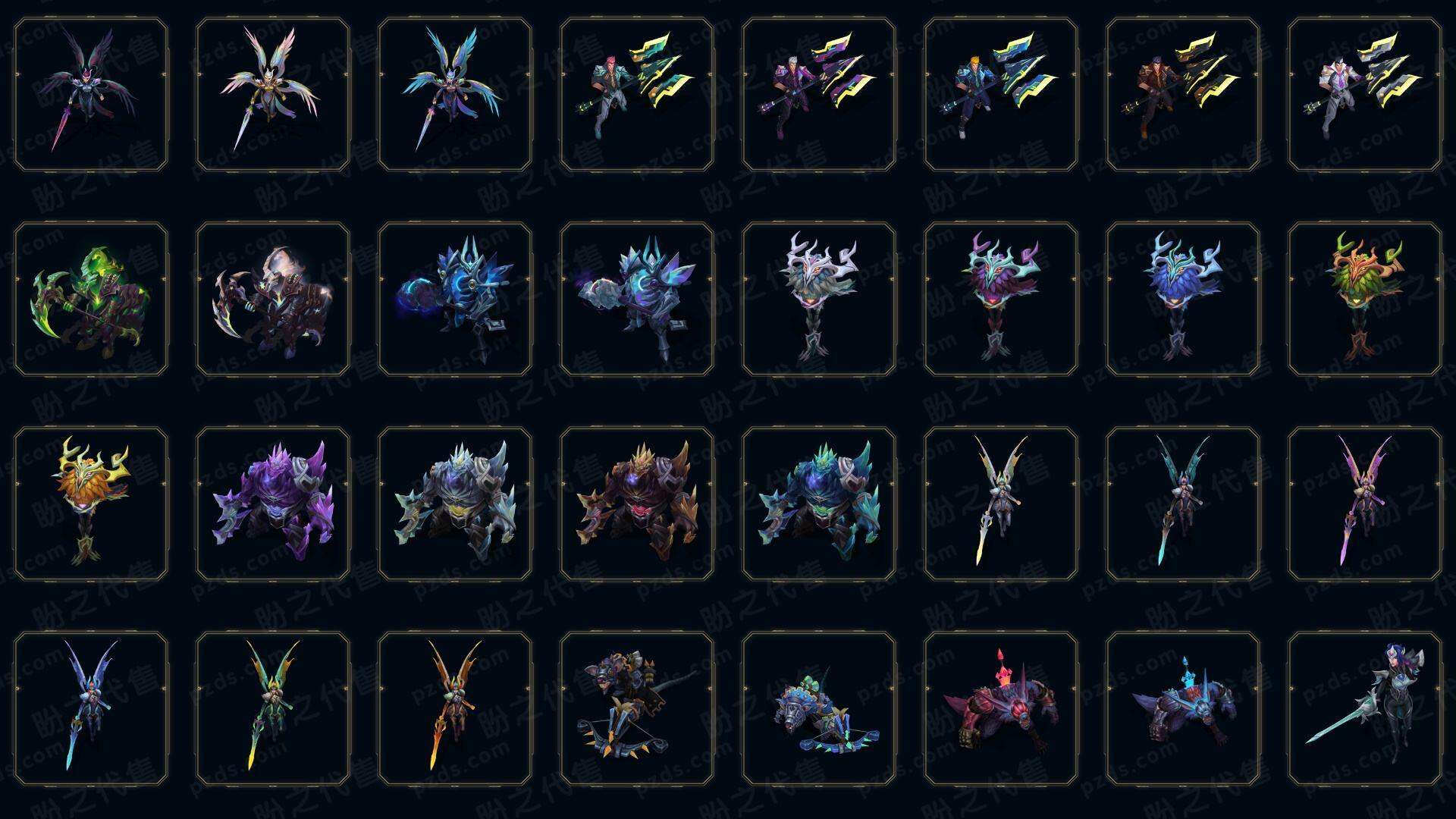Viewport: 1456px width, 819px height.
Task: Select the dark purple winged angel skin
Action: 91,95
